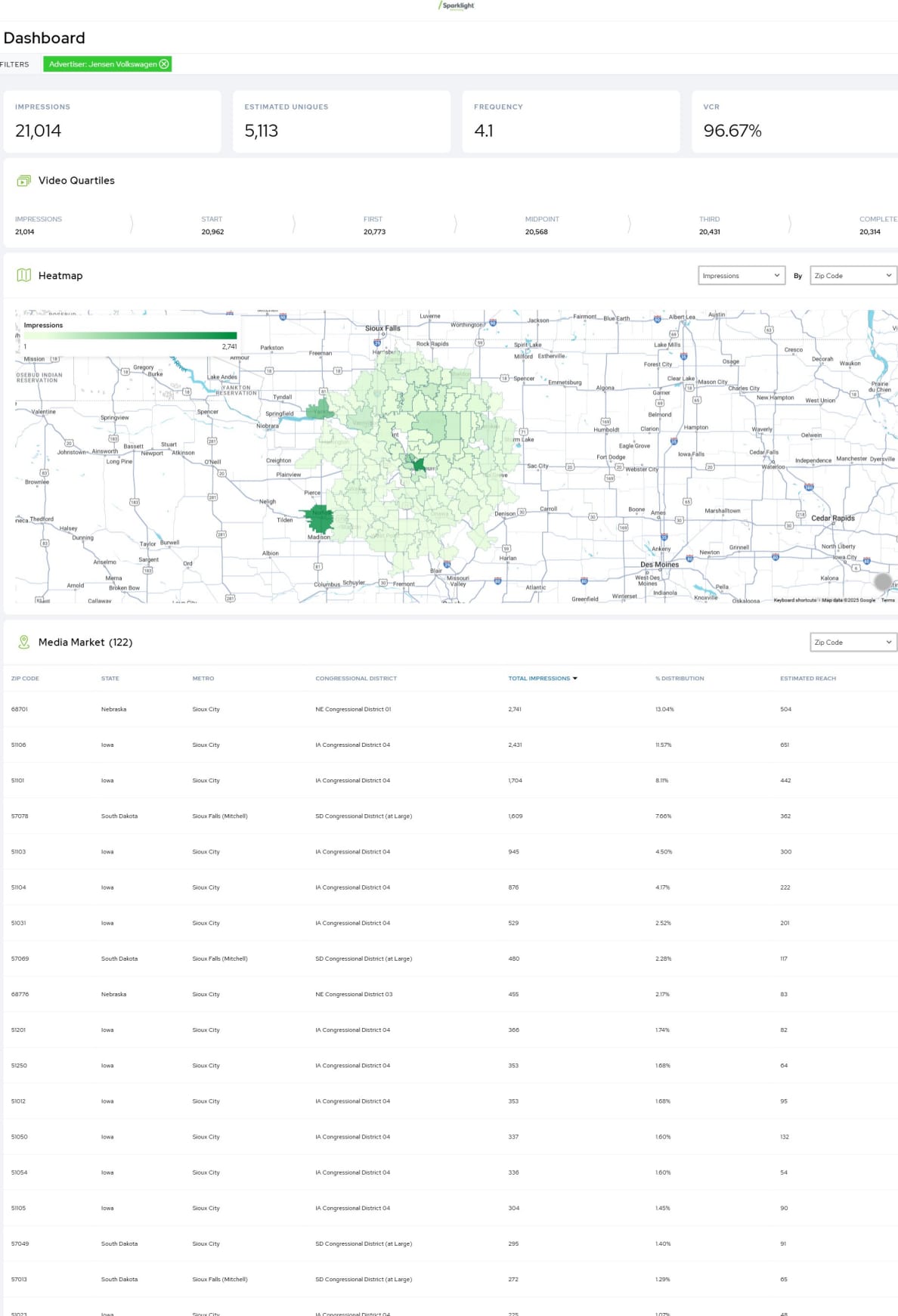
Task: Select zip code 51250 row
Action: tap(449, 1065)
